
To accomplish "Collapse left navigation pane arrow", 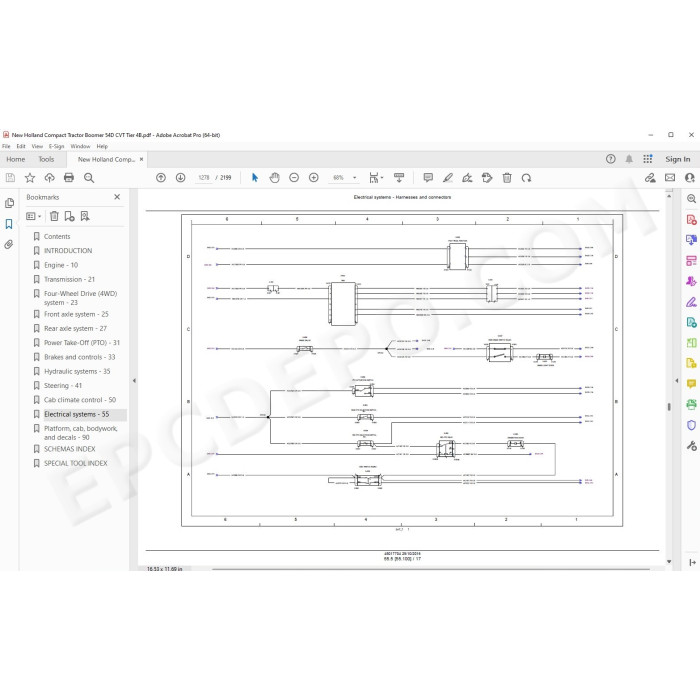I will pyautogui.click(x=134, y=381).
